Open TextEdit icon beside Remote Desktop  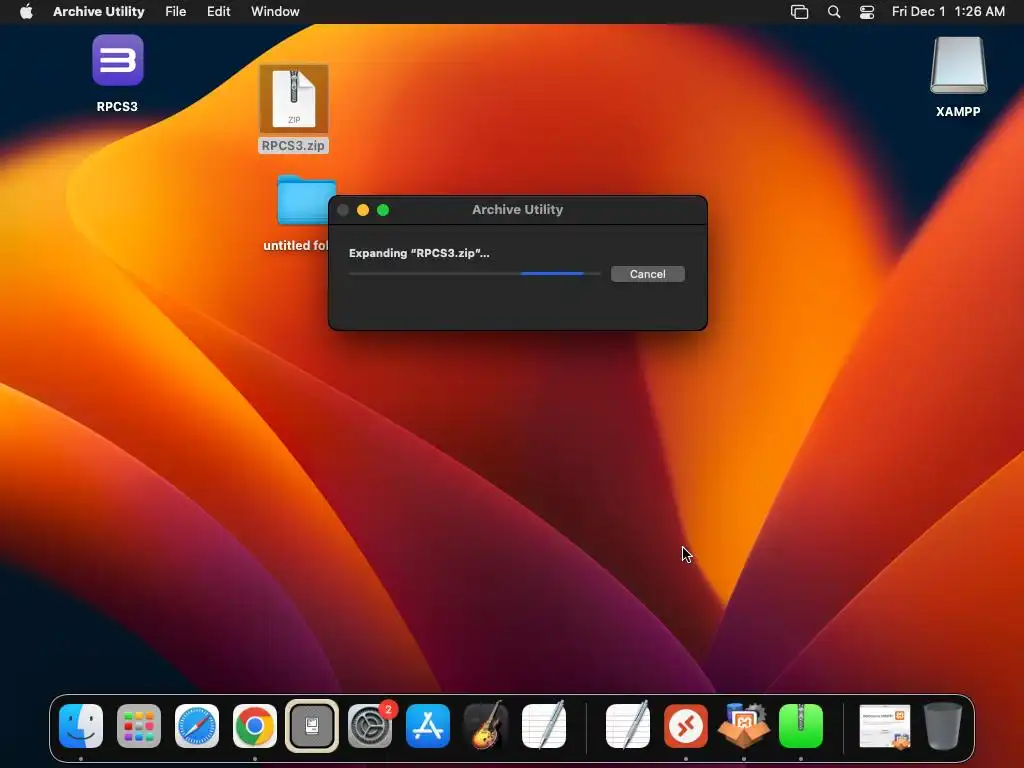628,726
